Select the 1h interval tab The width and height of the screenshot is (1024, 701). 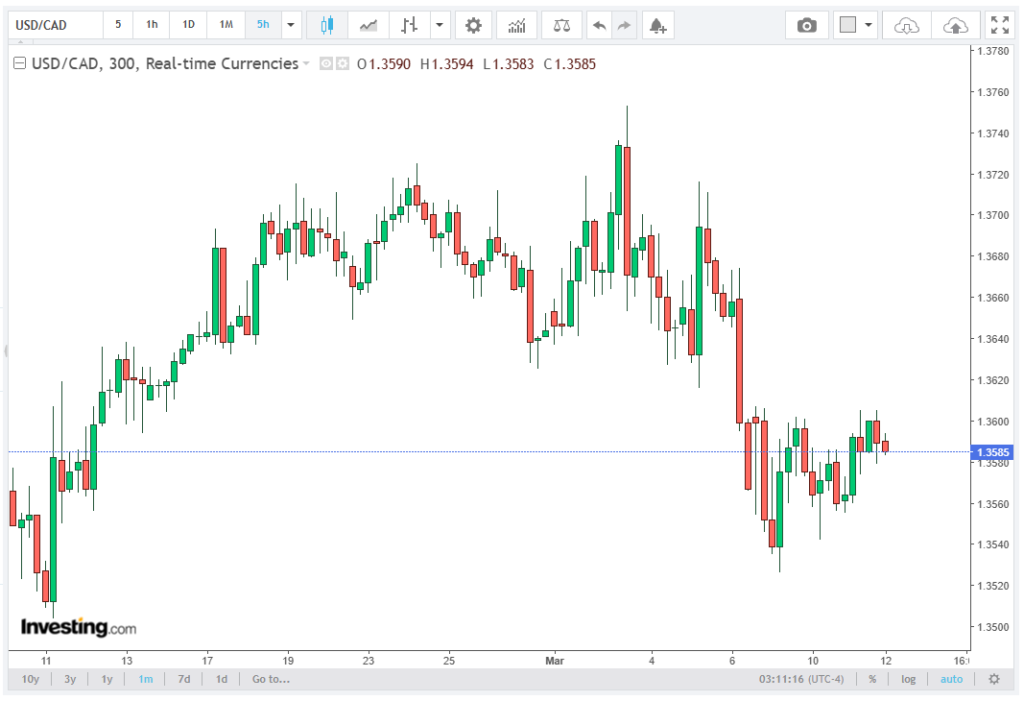pyautogui.click(x=151, y=25)
